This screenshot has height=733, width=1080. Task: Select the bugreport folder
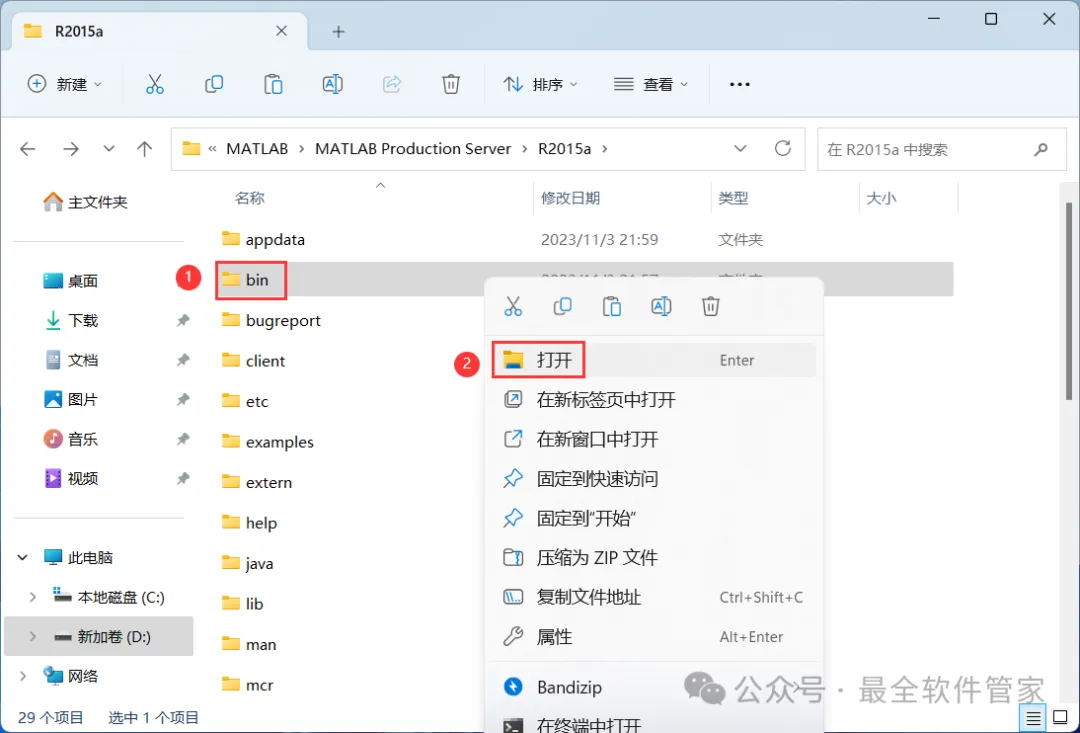(271, 320)
